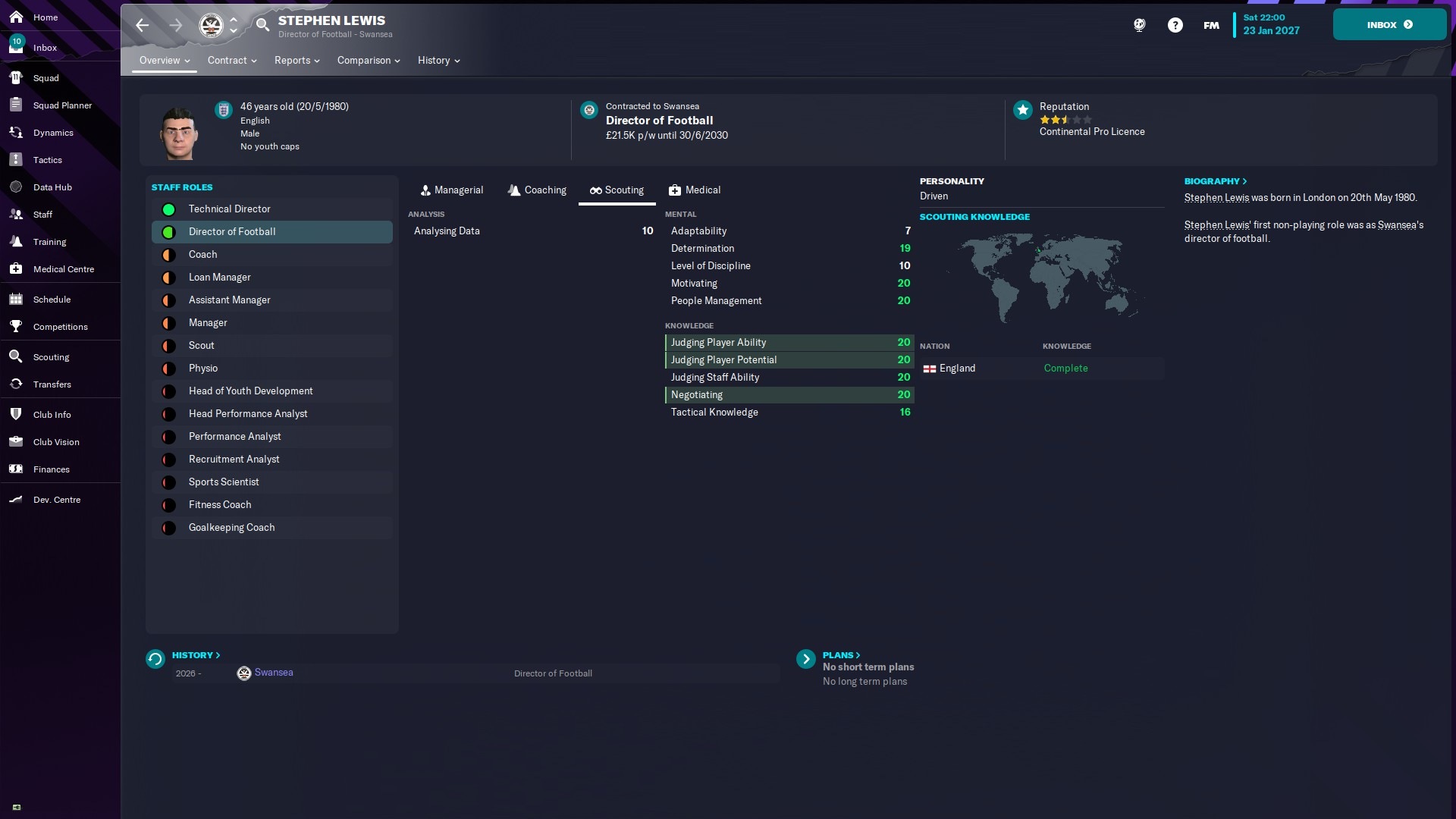Screen dimensions: 1456x819
Task: Open Club Info shield icon
Action: click(x=16, y=414)
